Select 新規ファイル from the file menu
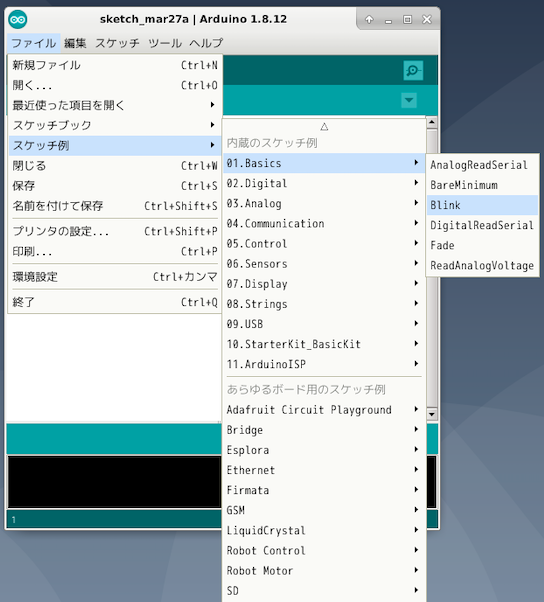 pyautogui.click(x=114, y=65)
